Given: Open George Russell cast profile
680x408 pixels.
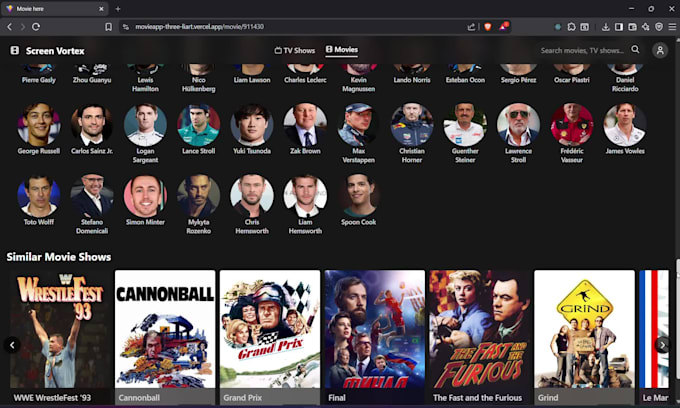Looking at the screenshot, I should point(39,124).
